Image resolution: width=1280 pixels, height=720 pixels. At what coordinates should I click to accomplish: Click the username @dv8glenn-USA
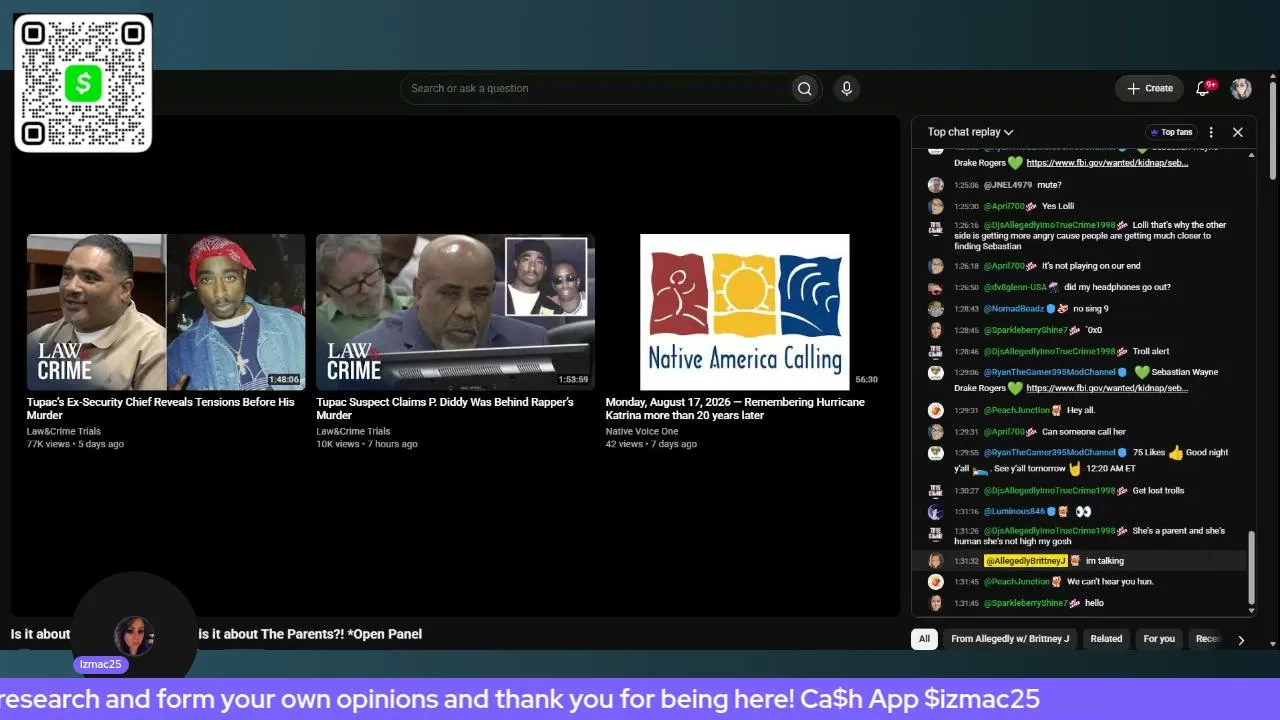click(1015, 288)
